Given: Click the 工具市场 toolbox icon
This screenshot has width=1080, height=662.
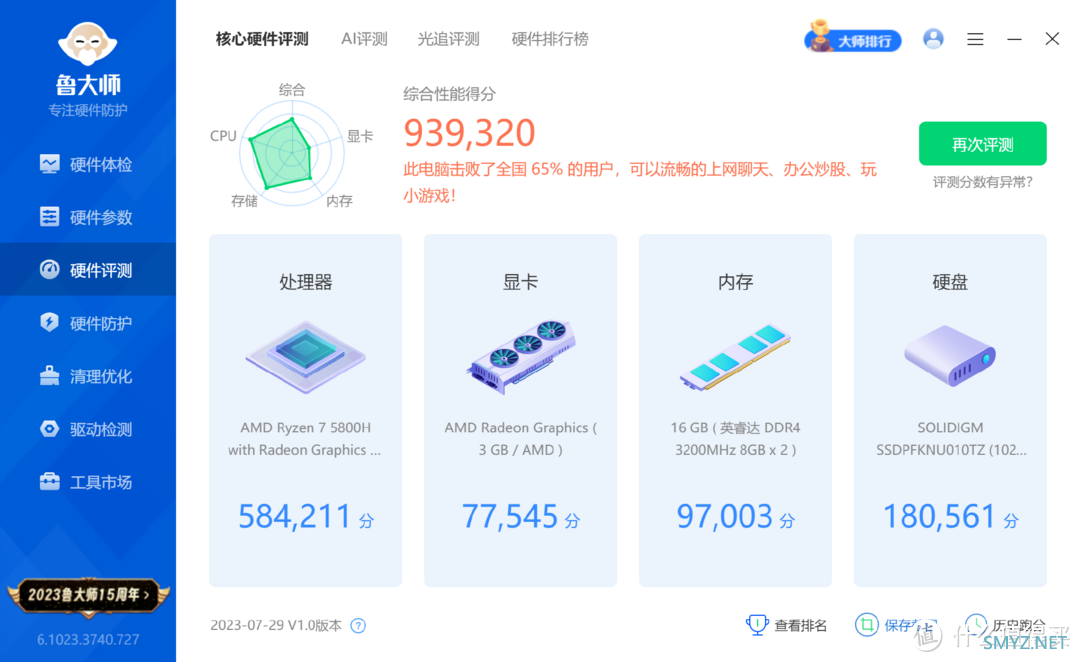Looking at the screenshot, I should (50, 481).
